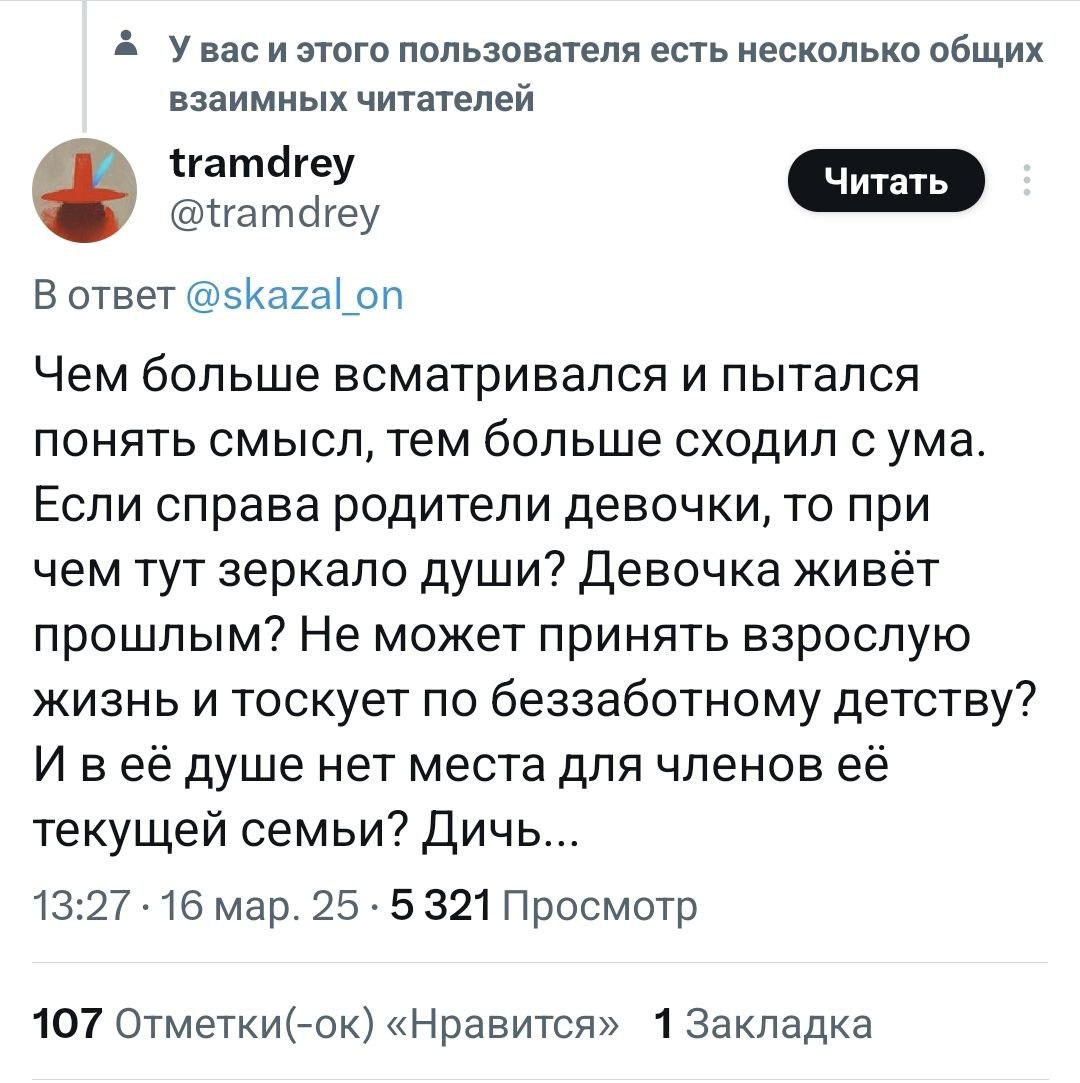Viewport: 1080px width, 1083px height.
Task: Click the @tramdrey handle
Action: (x=275, y=213)
